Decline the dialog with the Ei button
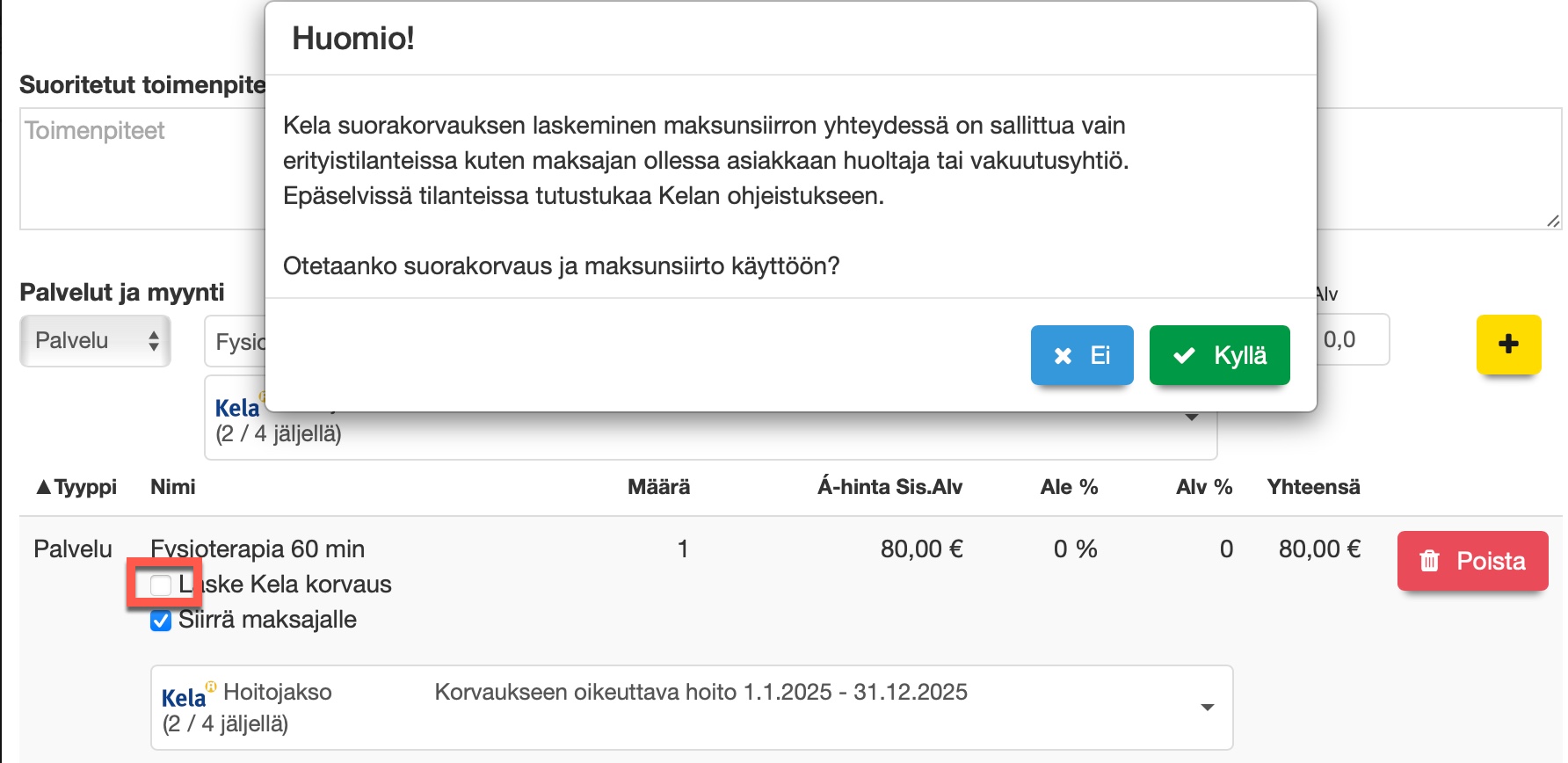The width and height of the screenshot is (1568, 763). (x=1081, y=355)
